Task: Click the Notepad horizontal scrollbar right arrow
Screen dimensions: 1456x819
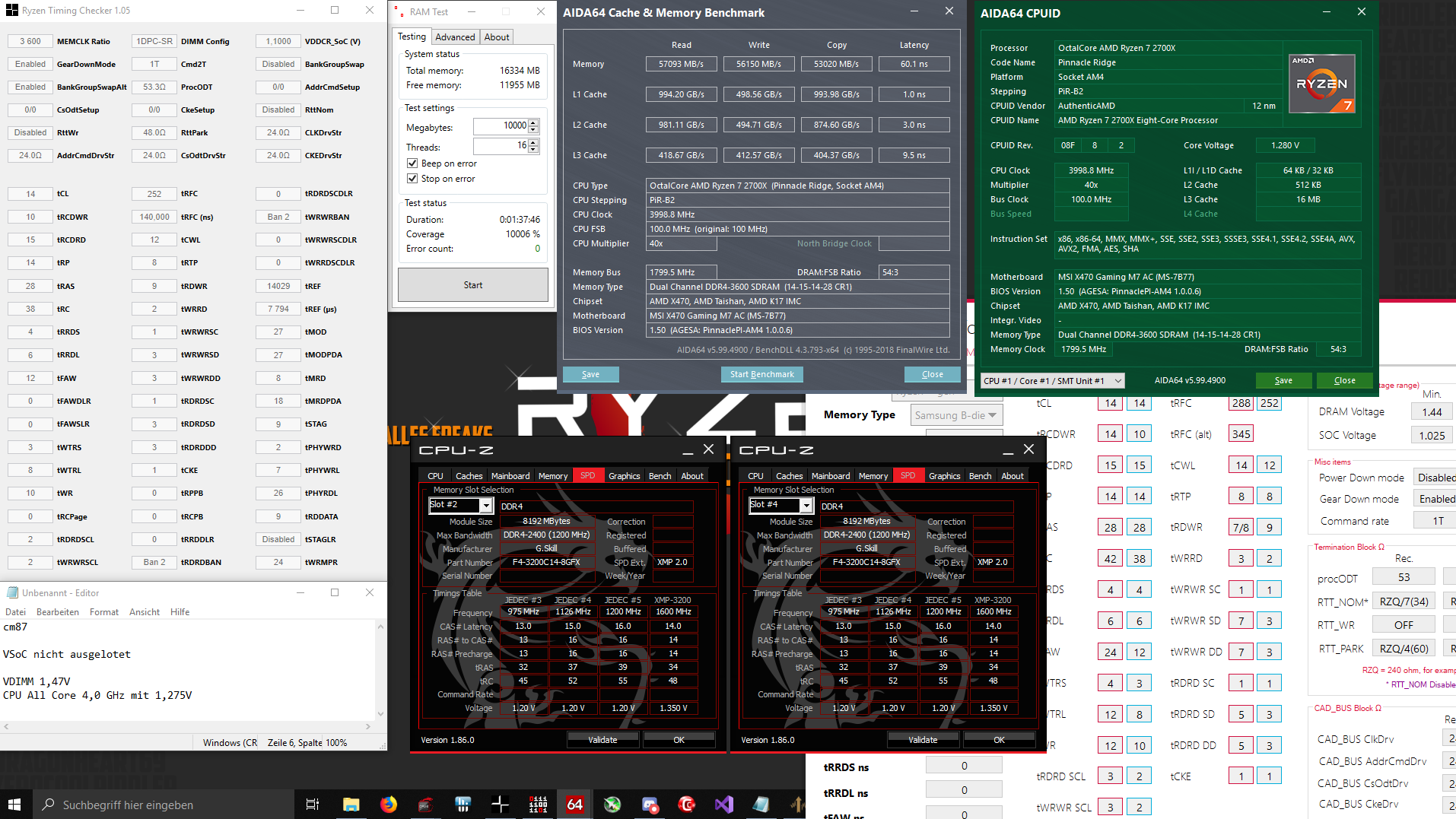Action: click(x=367, y=726)
